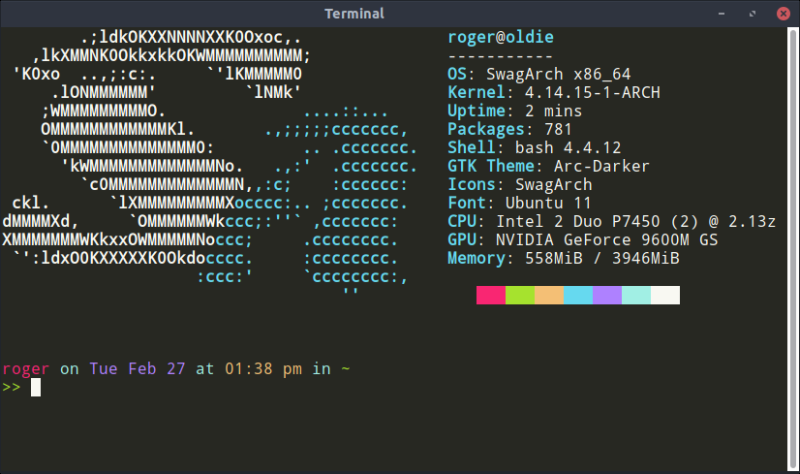Screen dimensions: 800x474
Task: Click the terminal vertical scrollbar
Action: pos(793,250)
